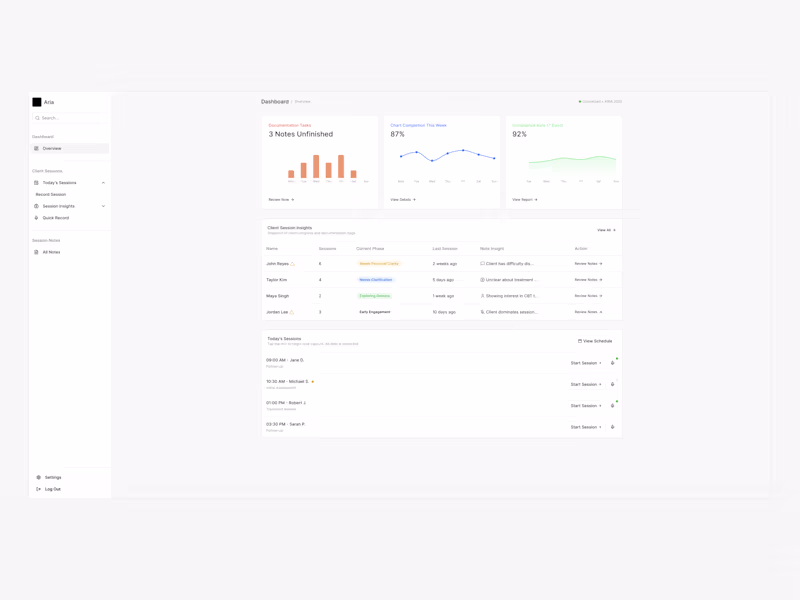The height and width of the screenshot is (600, 800).
Task: Click the Search field in sidebar
Action: coord(70,118)
